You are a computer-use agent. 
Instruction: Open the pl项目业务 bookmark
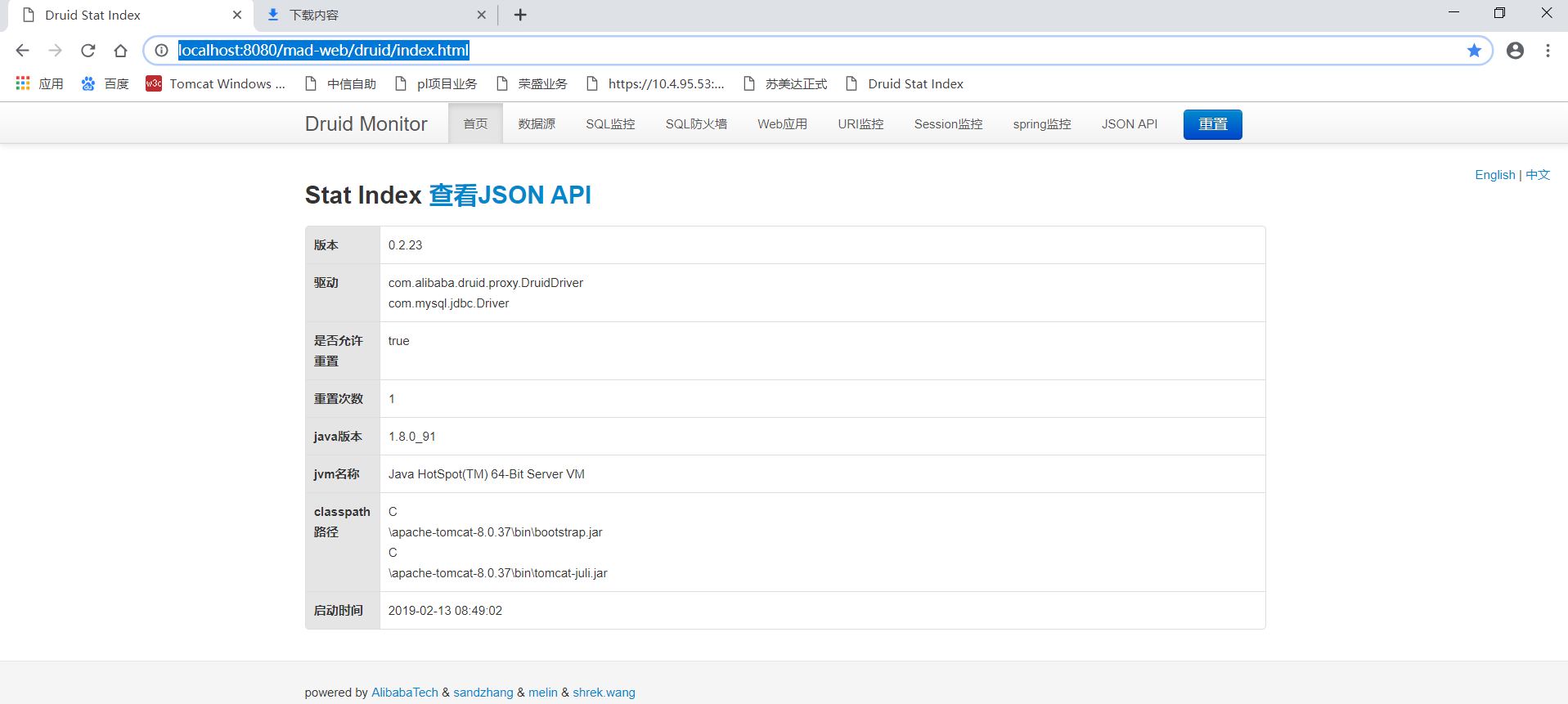[436, 83]
